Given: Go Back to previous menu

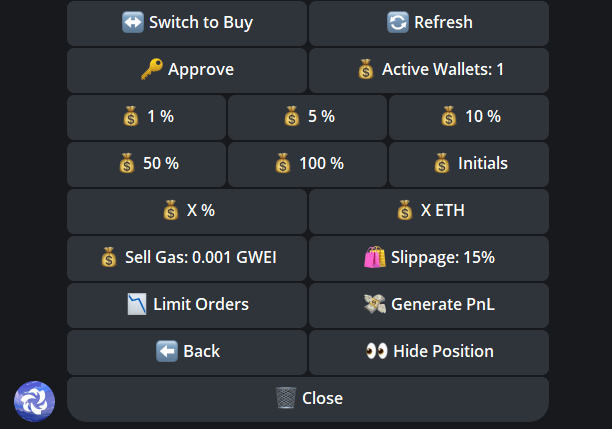Looking at the screenshot, I should coord(187,352).
